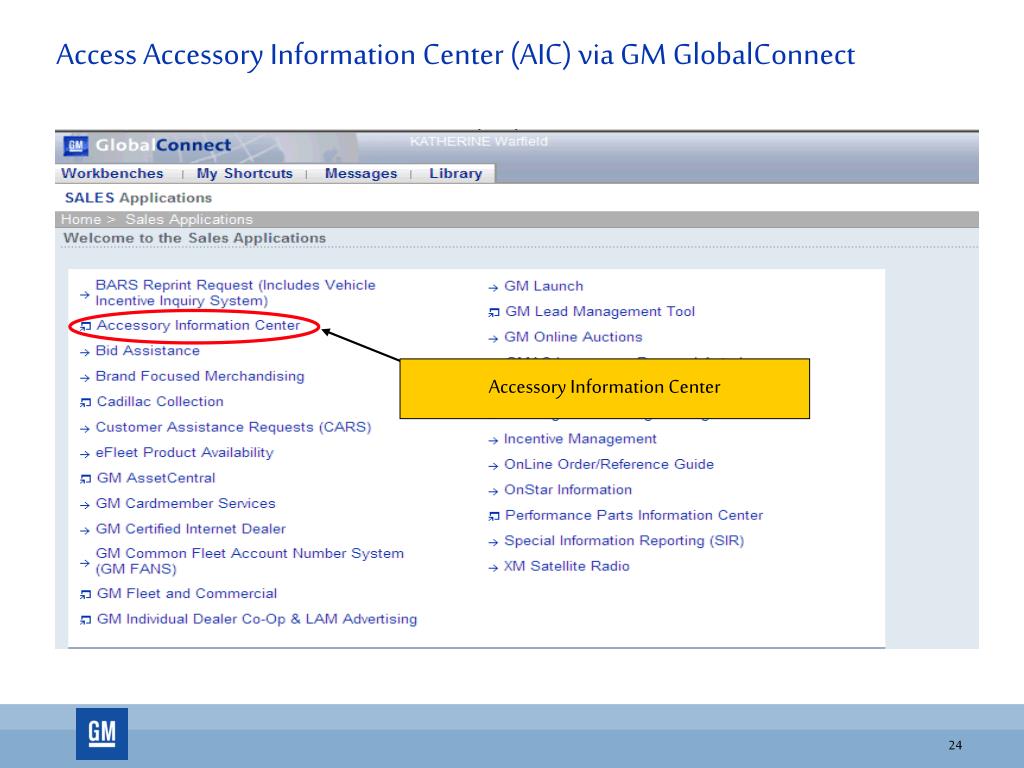Open the GM Online Auctions link
The height and width of the screenshot is (768, 1024).
573,337
